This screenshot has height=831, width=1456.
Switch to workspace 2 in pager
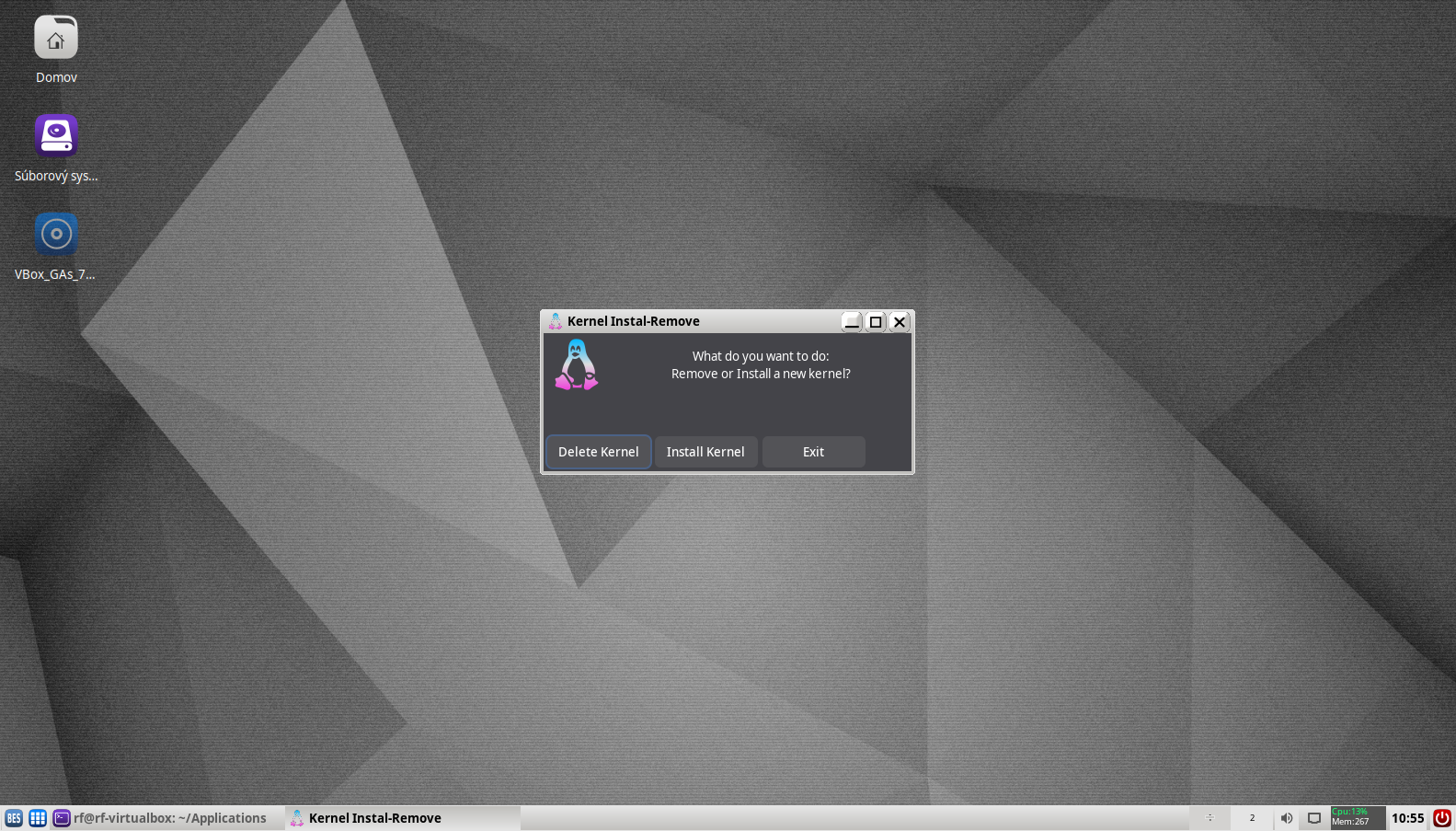(x=1252, y=818)
